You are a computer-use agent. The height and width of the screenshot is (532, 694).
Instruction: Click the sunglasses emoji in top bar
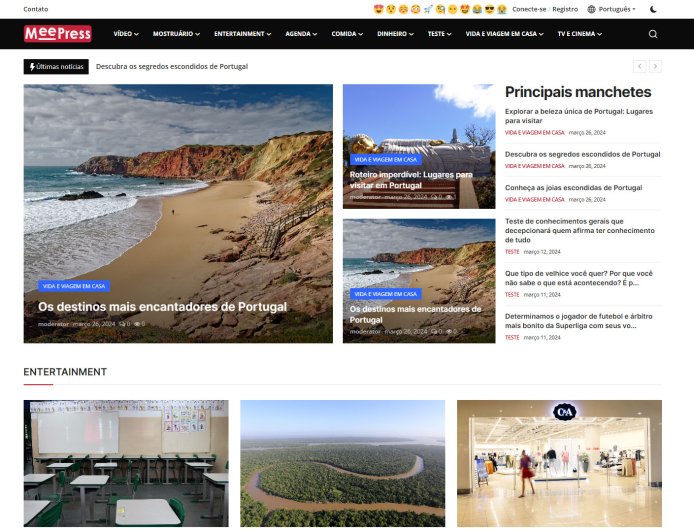490,9
